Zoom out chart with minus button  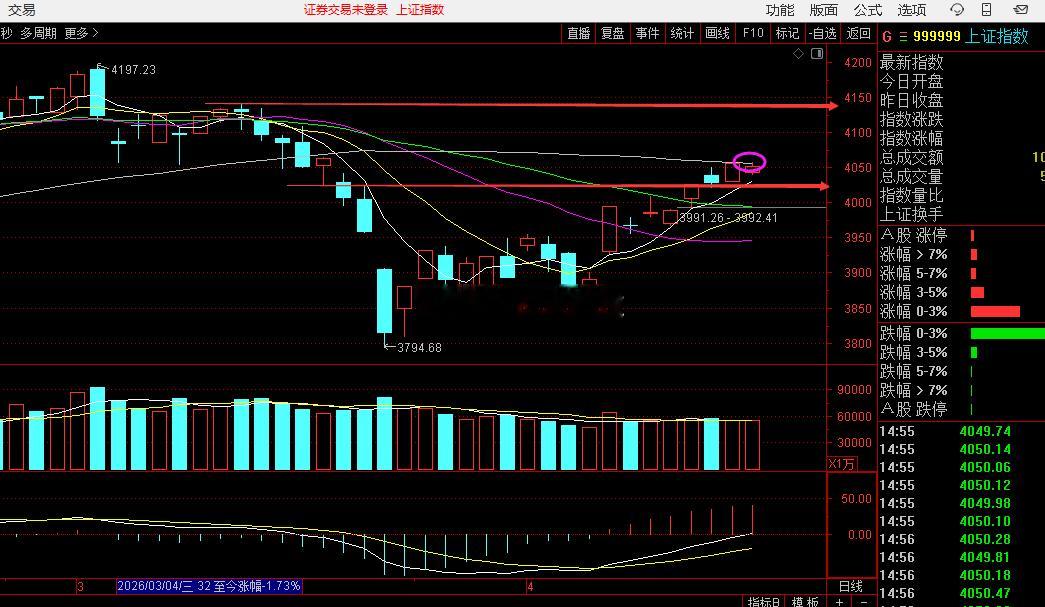tap(864, 602)
